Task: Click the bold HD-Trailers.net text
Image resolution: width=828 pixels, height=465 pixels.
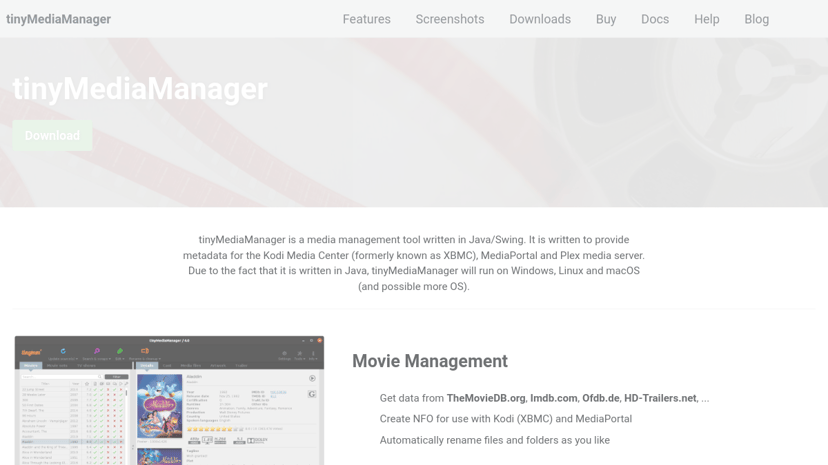Action: (x=660, y=398)
